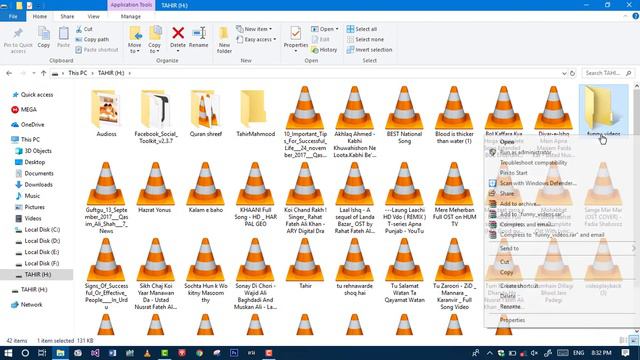640x360 pixels.
Task: Click Invert selection in ribbon
Action: point(369,50)
